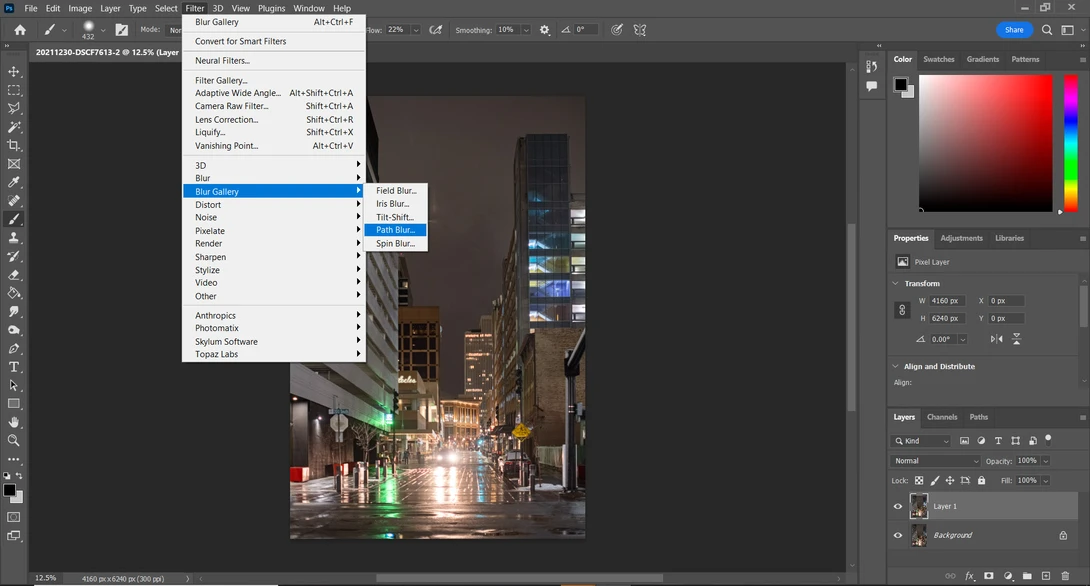Select the Eraser tool
The image size is (1090, 586).
pyautogui.click(x=13, y=275)
